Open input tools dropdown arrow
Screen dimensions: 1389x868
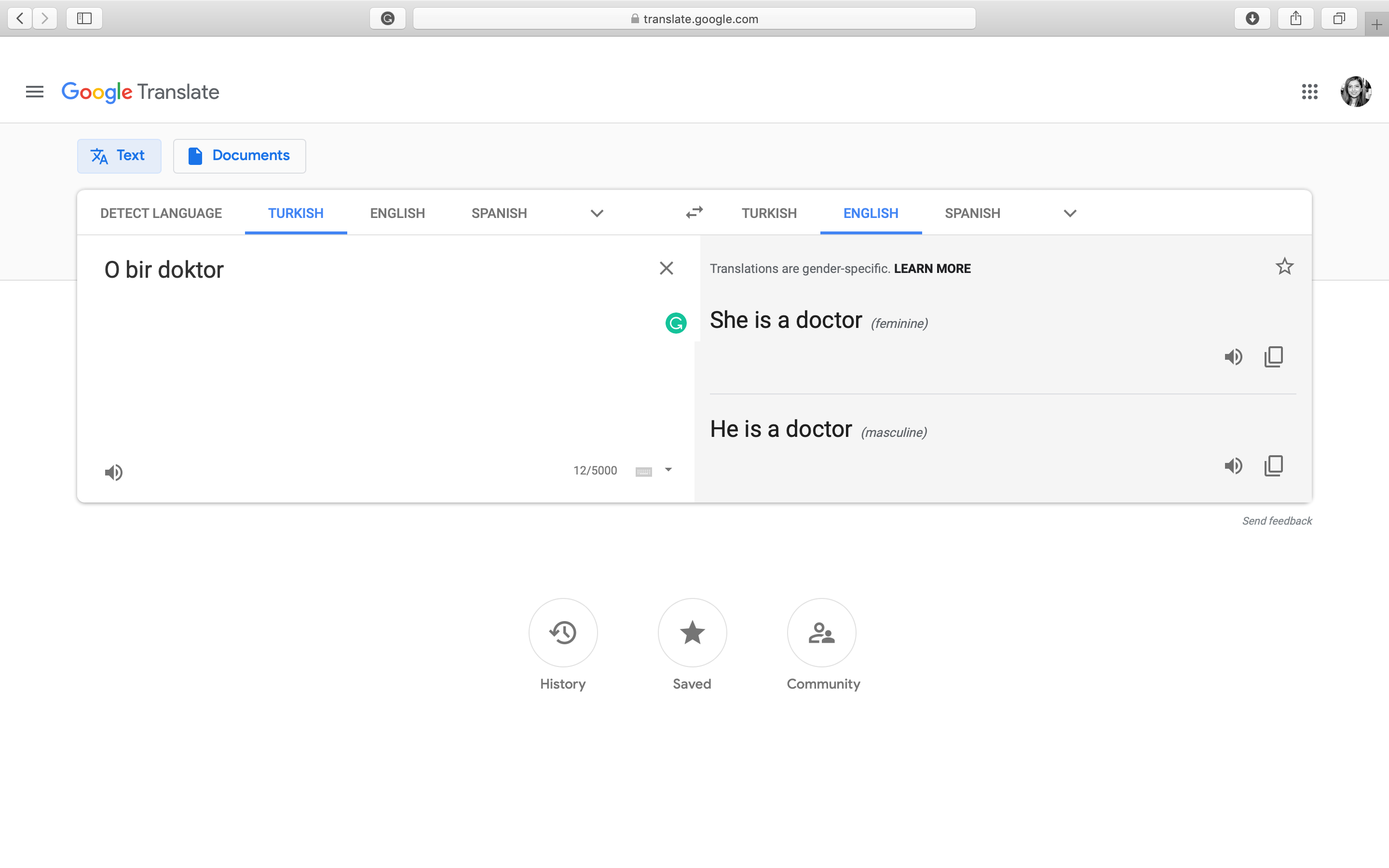point(668,470)
